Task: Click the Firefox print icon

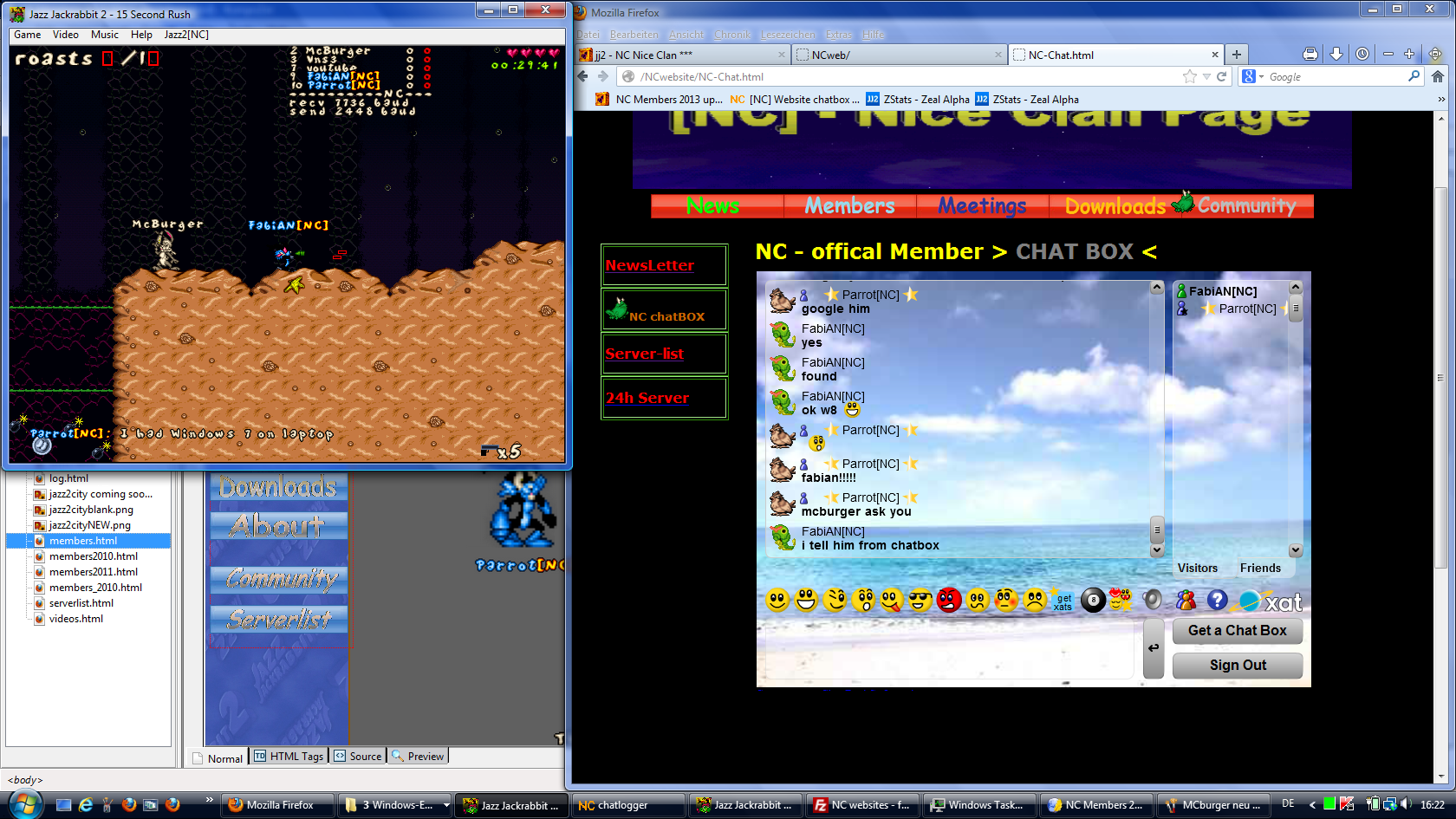Action: 1310,54
